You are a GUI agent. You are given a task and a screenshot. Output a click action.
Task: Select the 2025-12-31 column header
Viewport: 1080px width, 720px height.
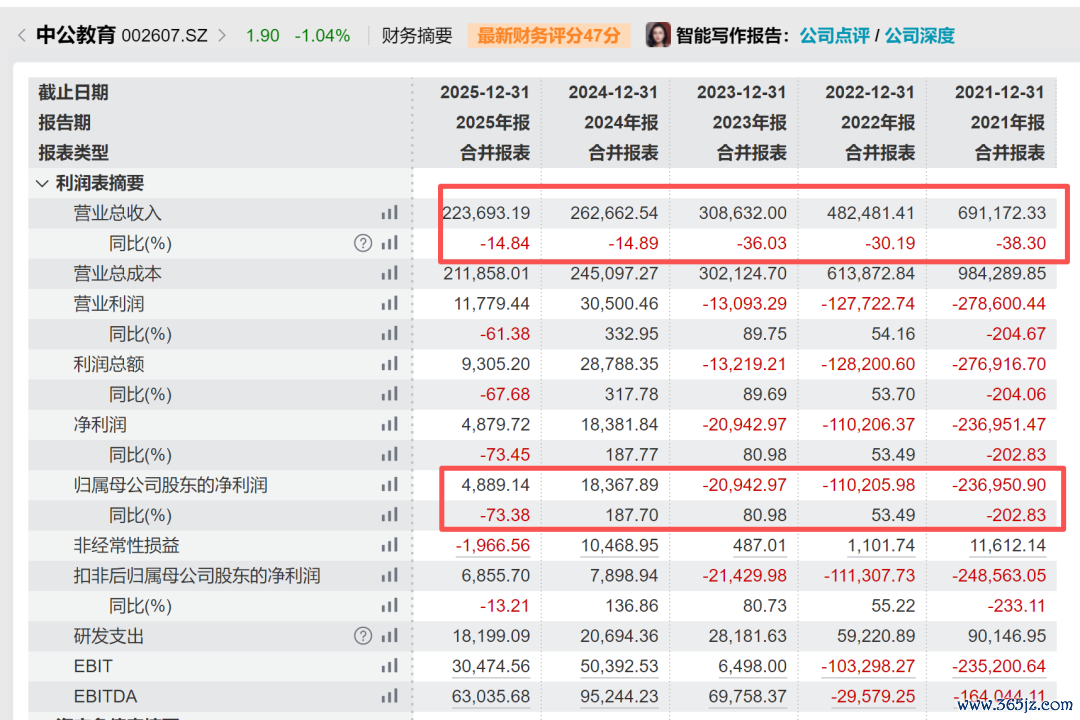[x=485, y=92]
